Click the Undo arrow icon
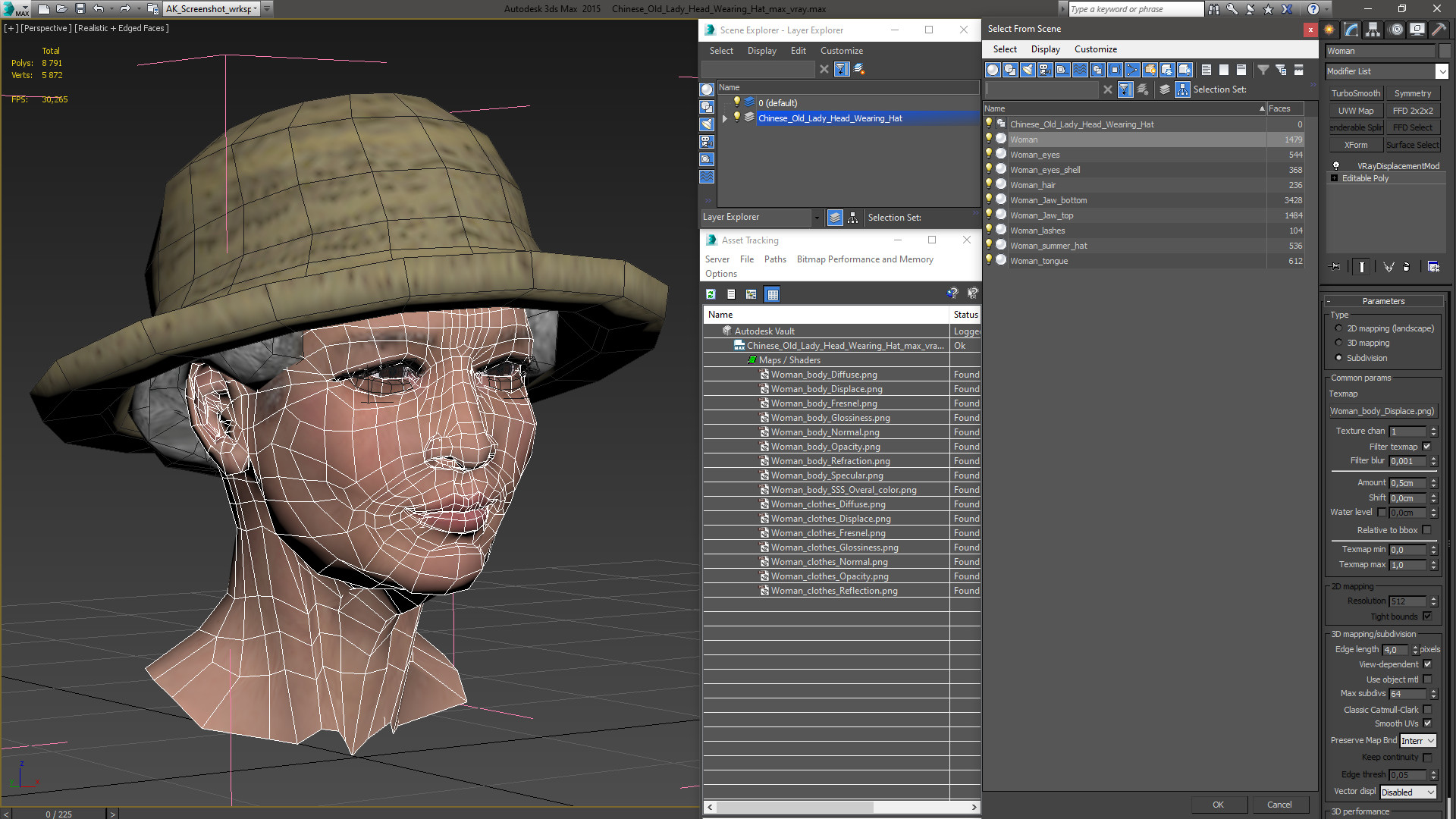Image resolution: width=1456 pixels, height=819 pixels. (x=99, y=9)
